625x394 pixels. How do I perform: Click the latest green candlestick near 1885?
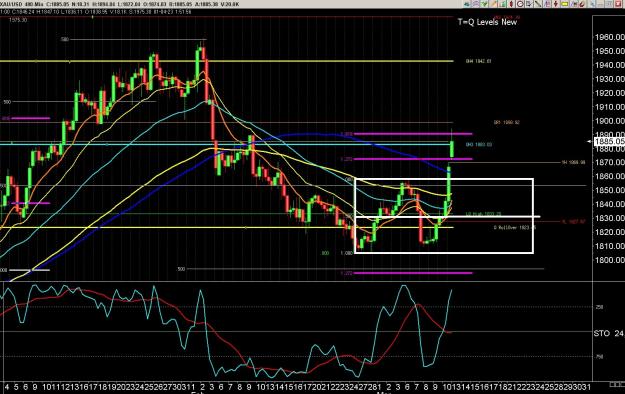point(452,149)
